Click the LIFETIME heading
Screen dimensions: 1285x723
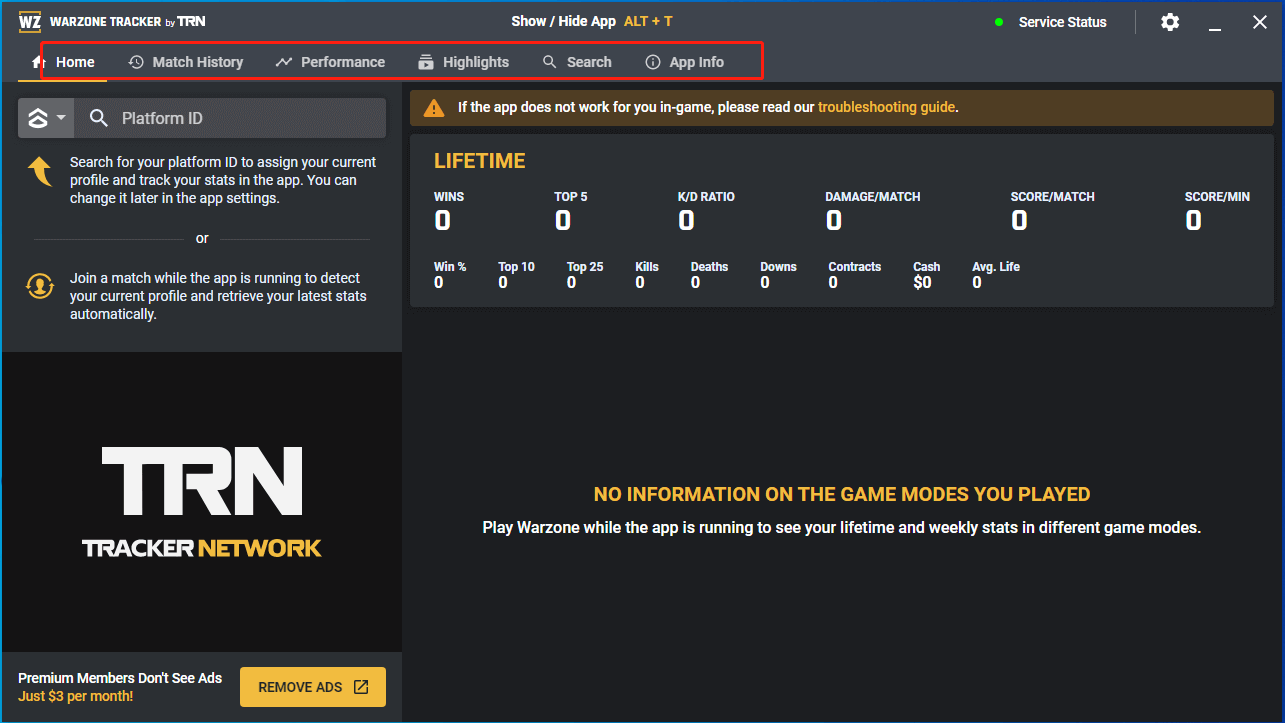click(x=480, y=161)
